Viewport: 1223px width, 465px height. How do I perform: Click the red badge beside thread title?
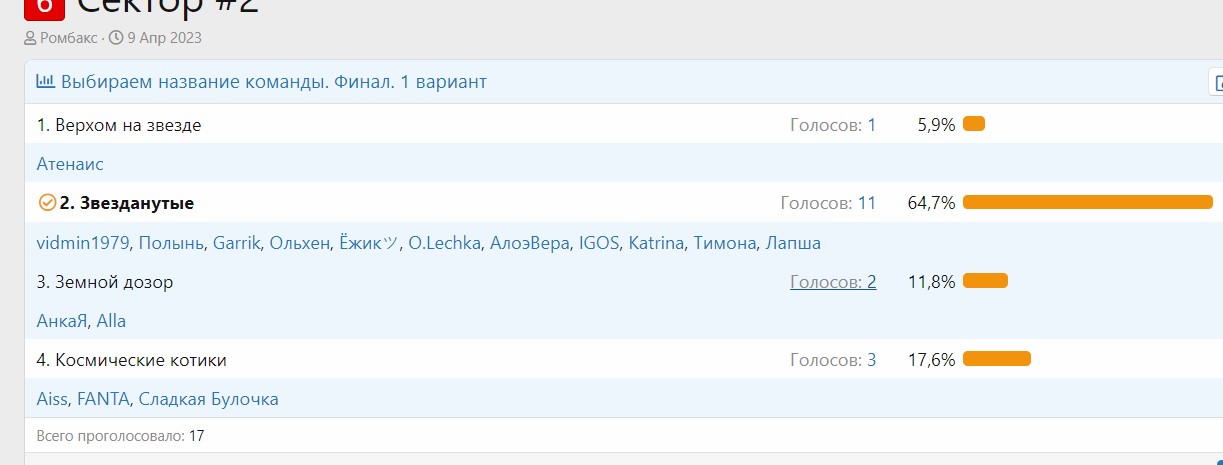pos(44,8)
